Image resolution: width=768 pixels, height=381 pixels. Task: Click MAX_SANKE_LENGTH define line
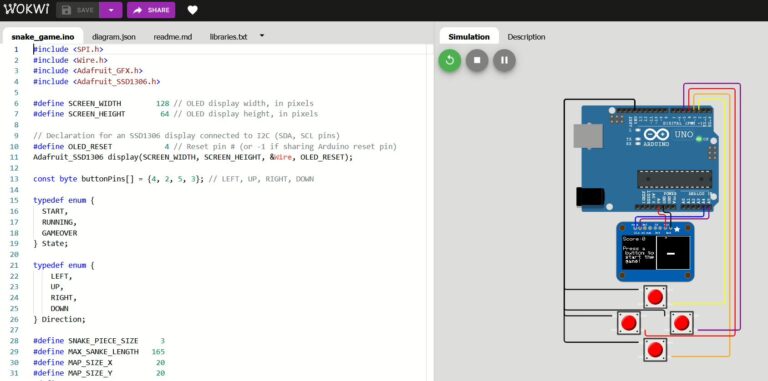(x=99, y=352)
